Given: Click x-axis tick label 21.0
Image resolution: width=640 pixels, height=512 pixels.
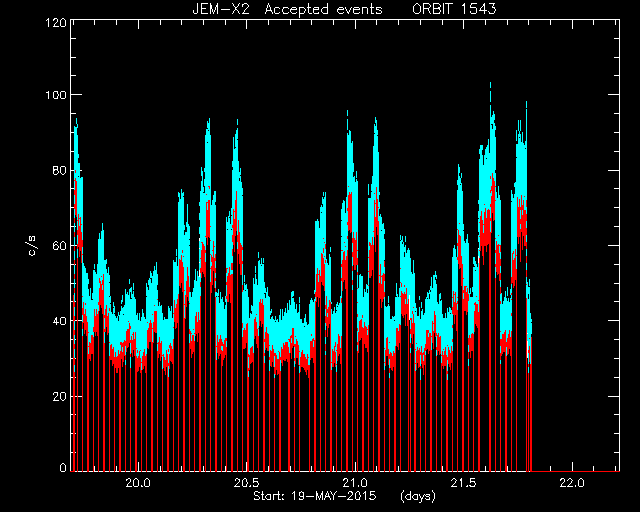Looking at the screenshot, I should coord(355,483).
